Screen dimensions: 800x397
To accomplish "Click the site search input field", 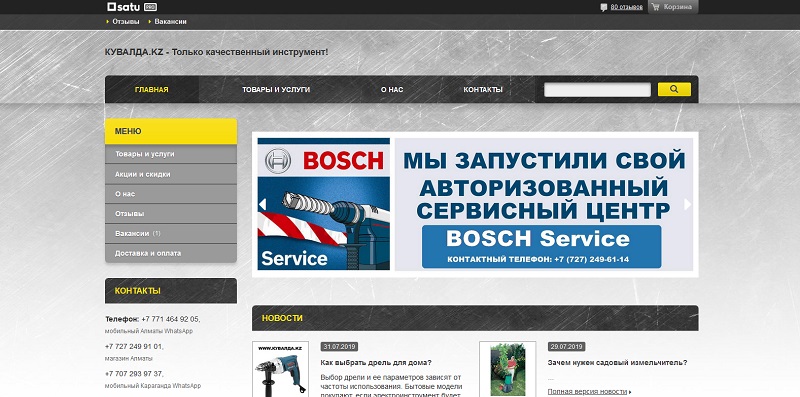I will 597,90.
